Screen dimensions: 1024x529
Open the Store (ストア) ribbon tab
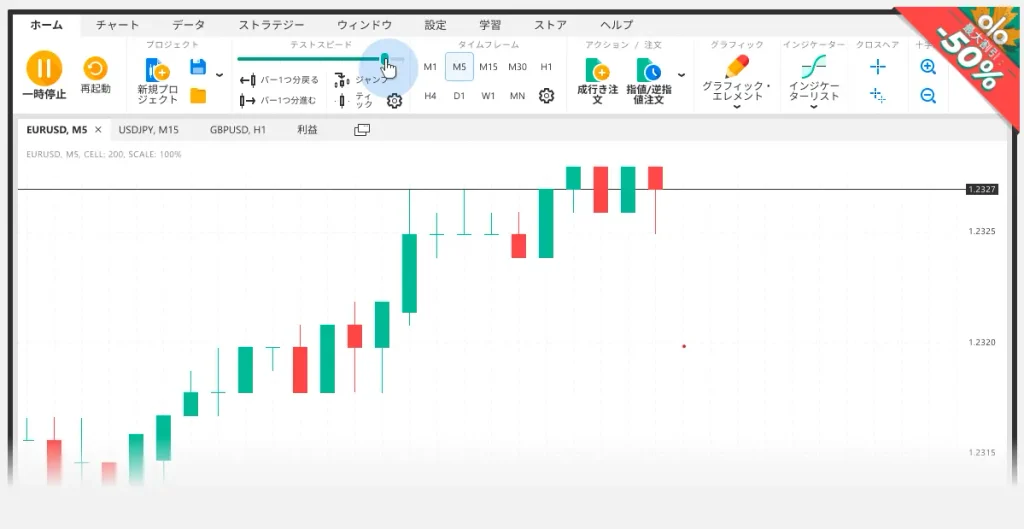[551, 25]
